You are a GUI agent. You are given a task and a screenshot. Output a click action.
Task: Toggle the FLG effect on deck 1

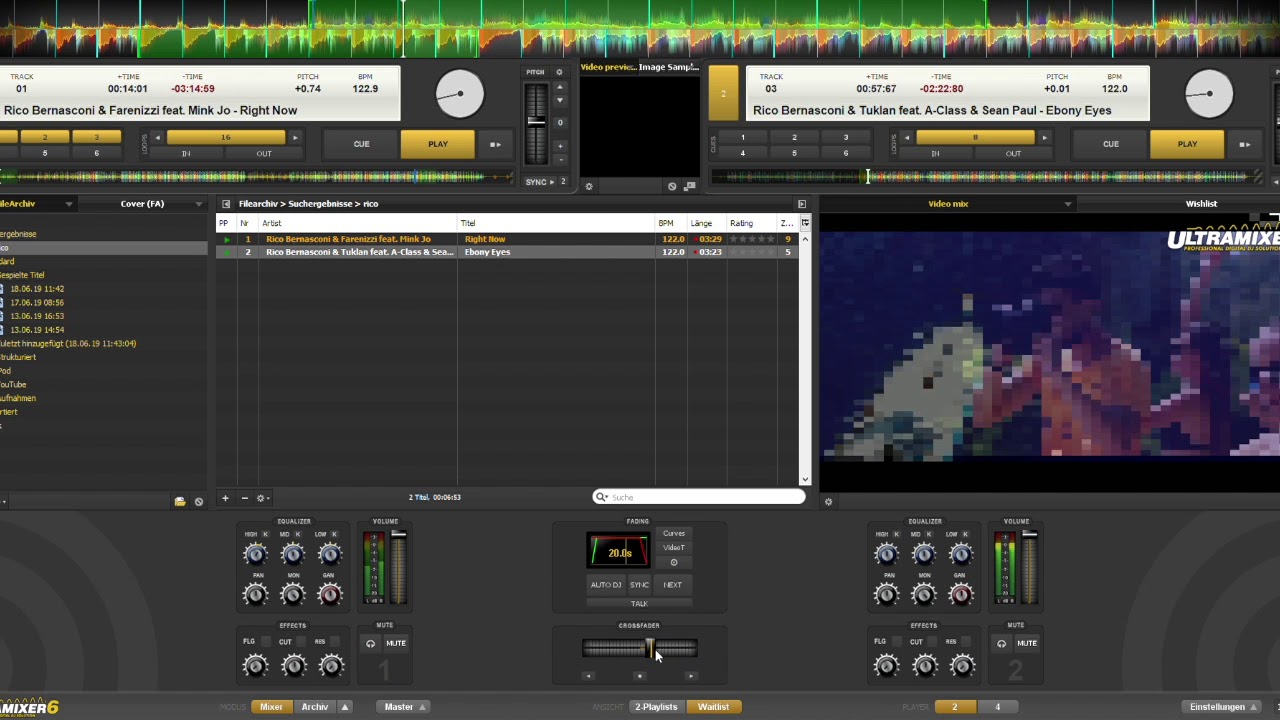[266, 642]
